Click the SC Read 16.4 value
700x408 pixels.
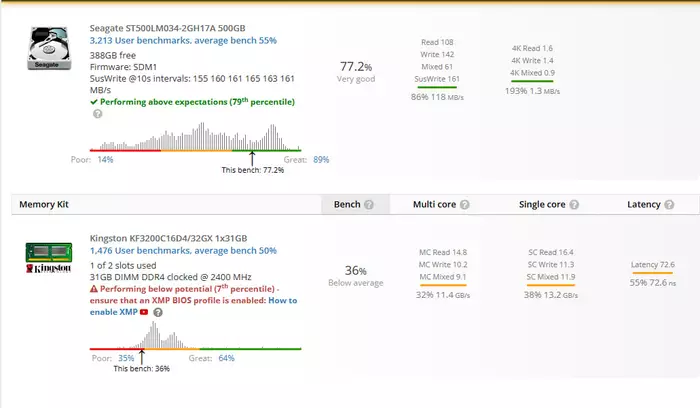tap(551, 252)
